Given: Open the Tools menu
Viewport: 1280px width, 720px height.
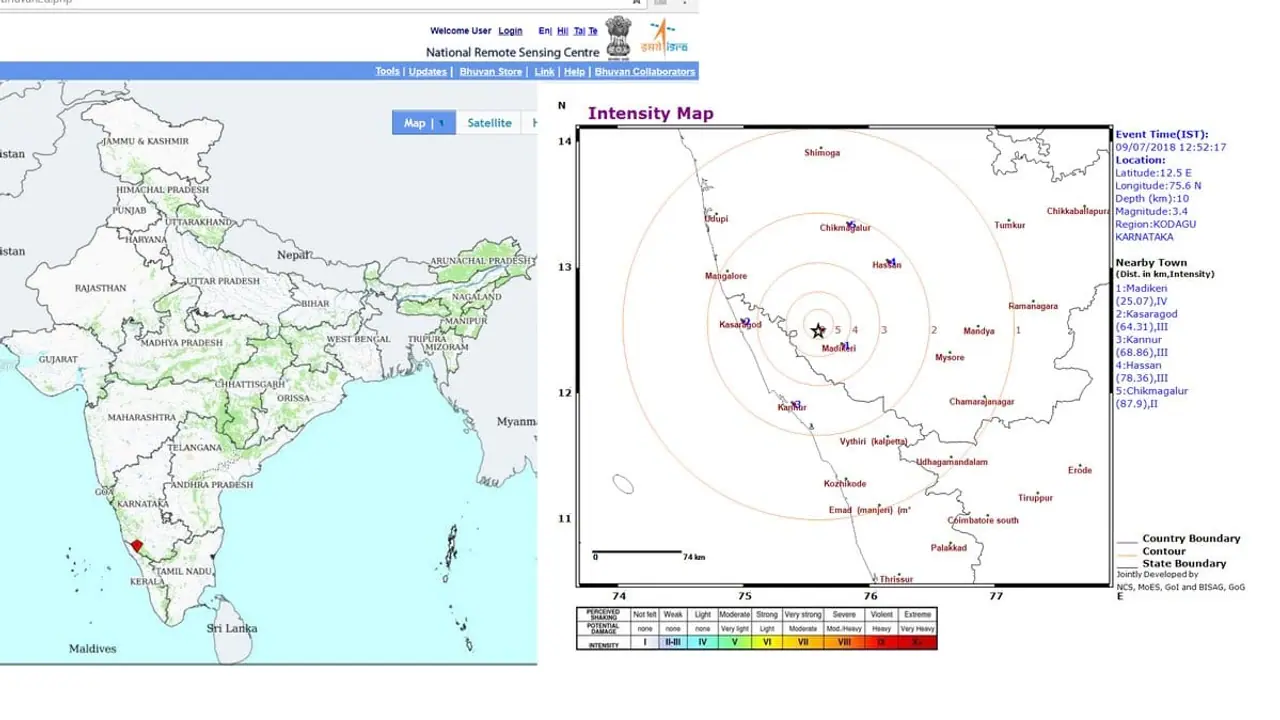Looking at the screenshot, I should click(x=387, y=72).
